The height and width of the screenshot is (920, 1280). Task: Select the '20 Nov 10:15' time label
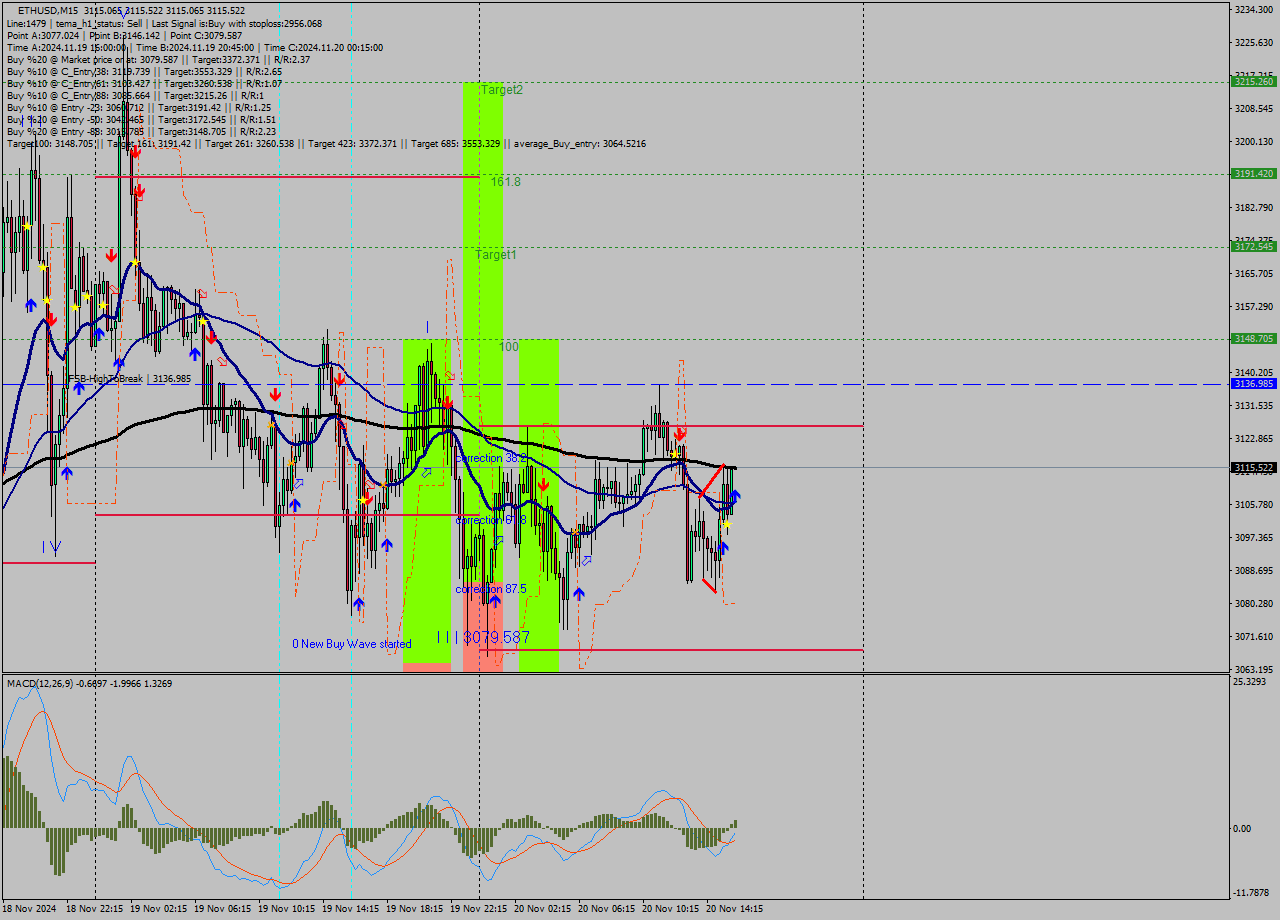click(x=670, y=909)
